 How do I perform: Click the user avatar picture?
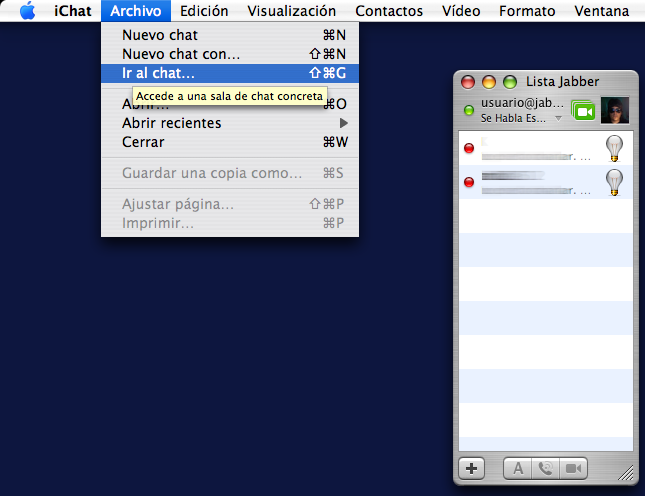[615, 110]
